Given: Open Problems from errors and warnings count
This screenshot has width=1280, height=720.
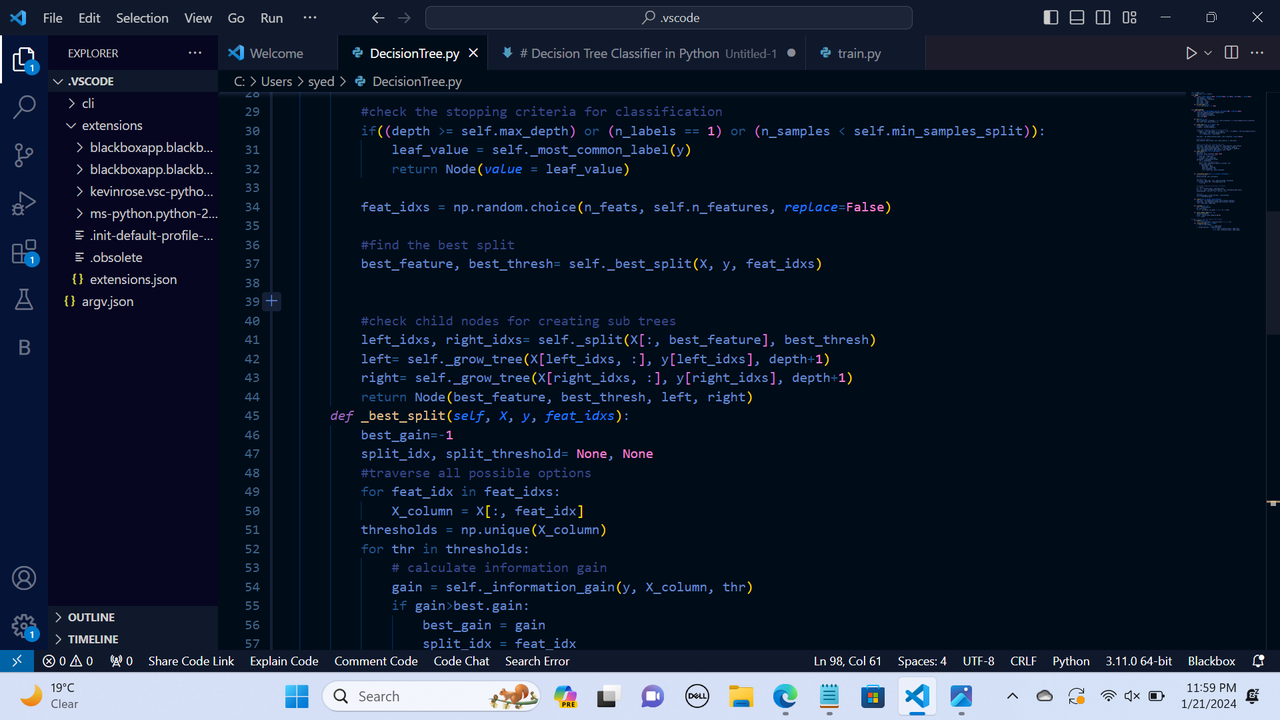Looking at the screenshot, I should (68, 661).
